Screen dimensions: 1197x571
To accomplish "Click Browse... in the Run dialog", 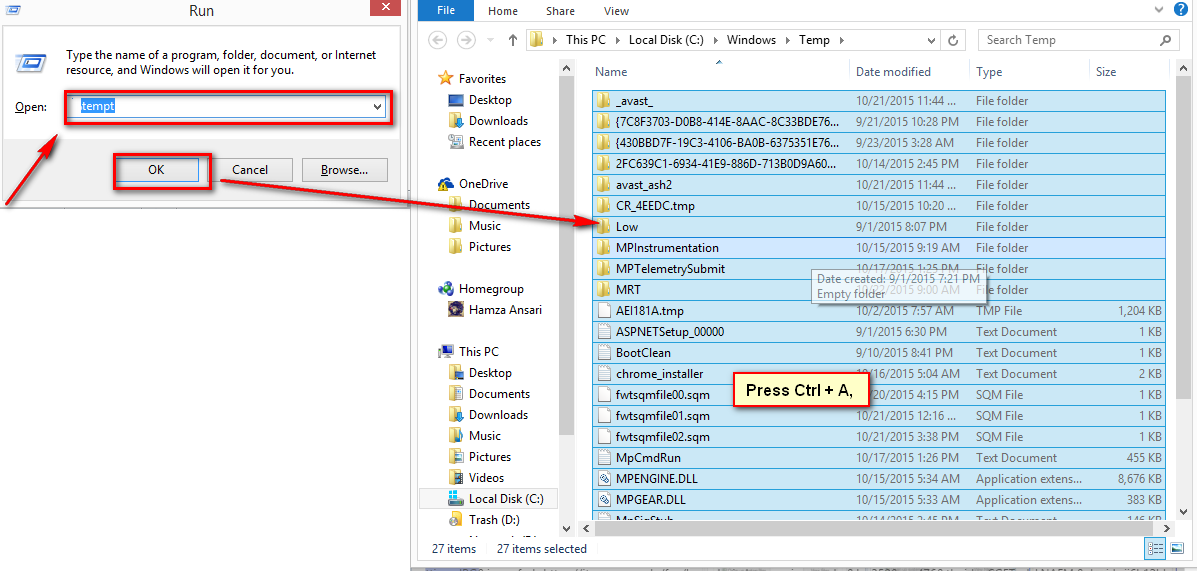I will click(x=344, y=169).
